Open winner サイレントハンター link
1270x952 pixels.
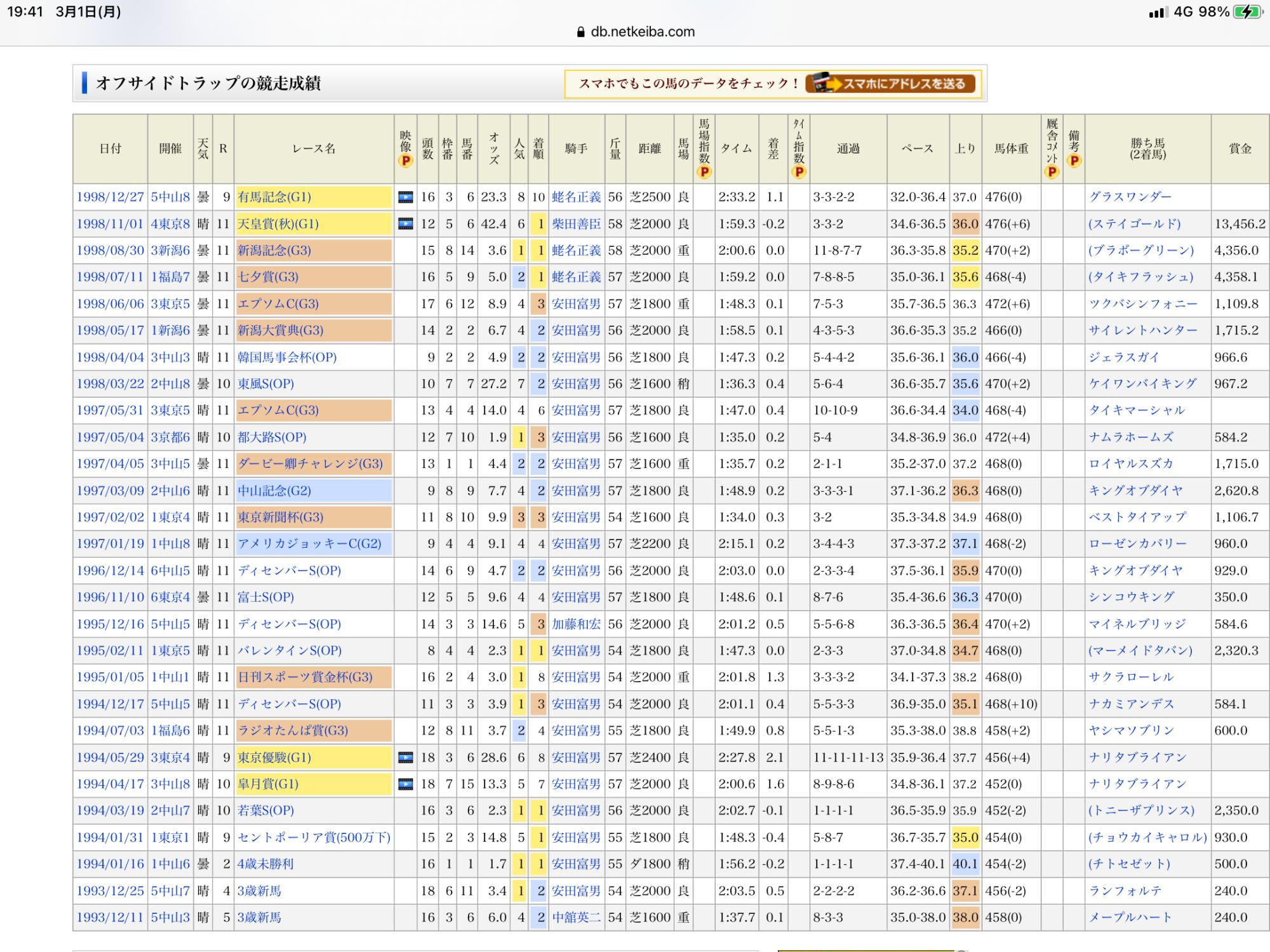(1143, 331)
